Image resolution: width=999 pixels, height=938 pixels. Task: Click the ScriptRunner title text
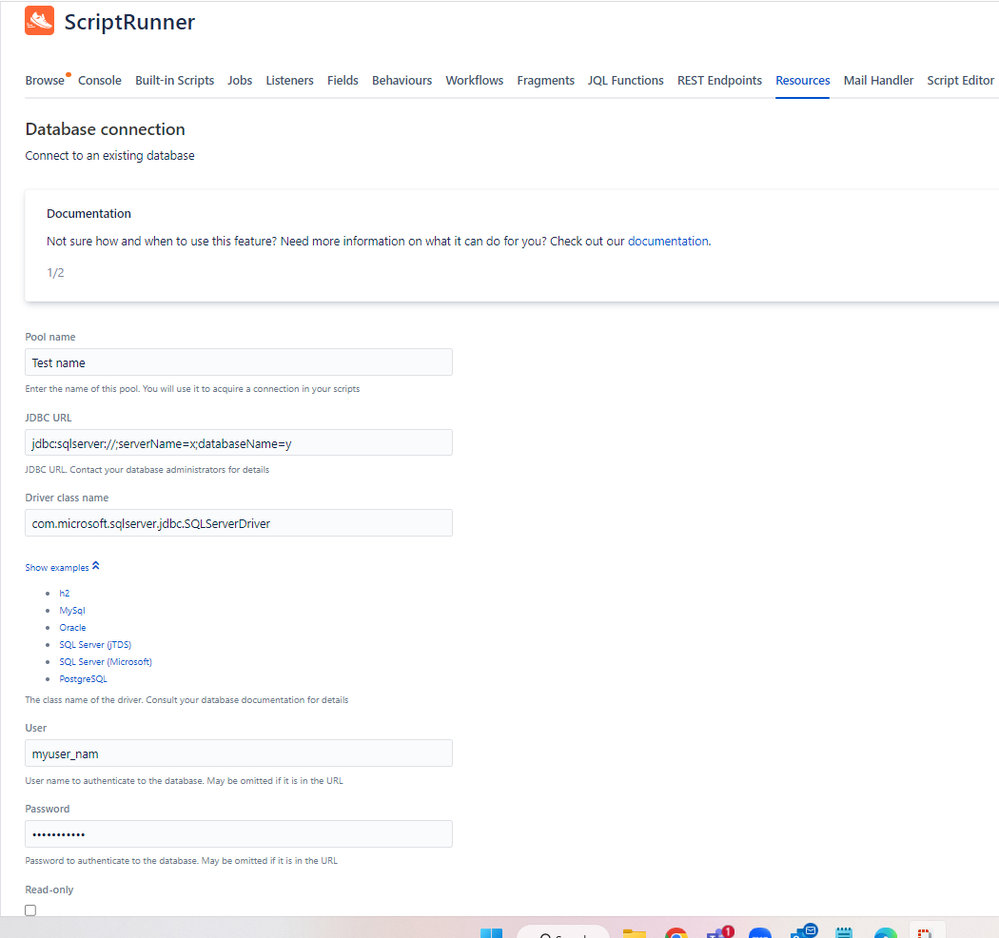(129, 22)
